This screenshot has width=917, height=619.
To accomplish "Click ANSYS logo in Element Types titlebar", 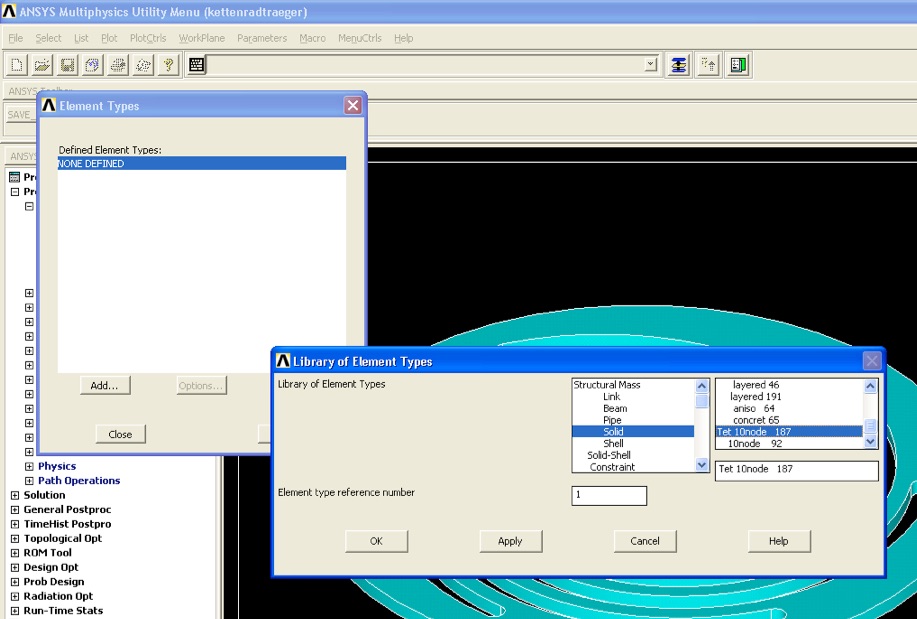I will tap(49, 106).
